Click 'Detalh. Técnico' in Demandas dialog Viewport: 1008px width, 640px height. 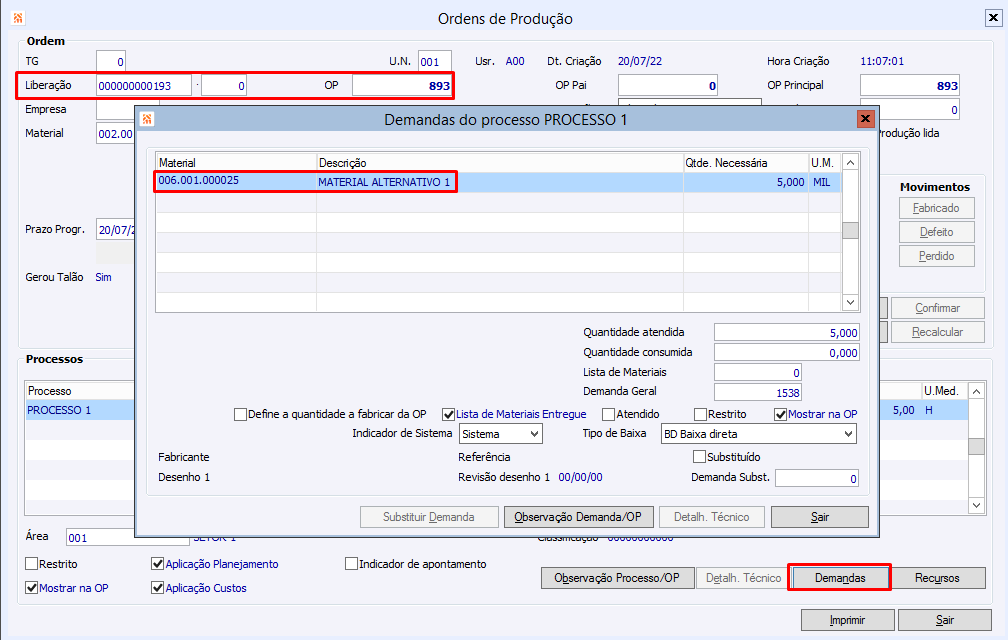[x=712, y=517]
